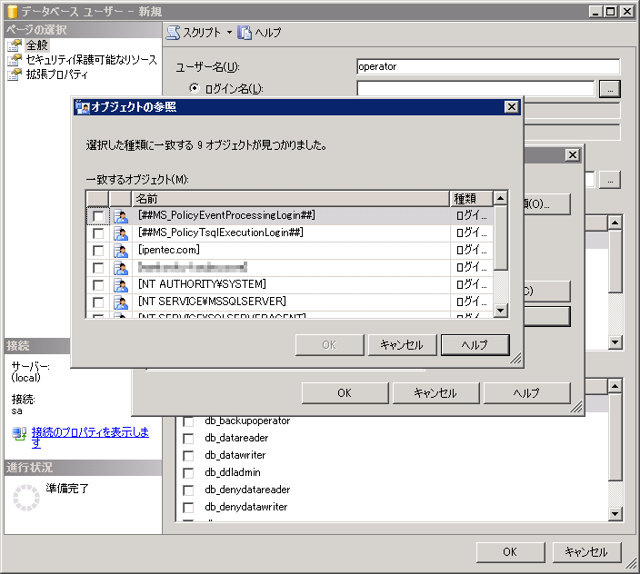Click キャンセル in the middle select dialog
The height and width of the screenshot is (574, 640).
(x=436, y=393)
